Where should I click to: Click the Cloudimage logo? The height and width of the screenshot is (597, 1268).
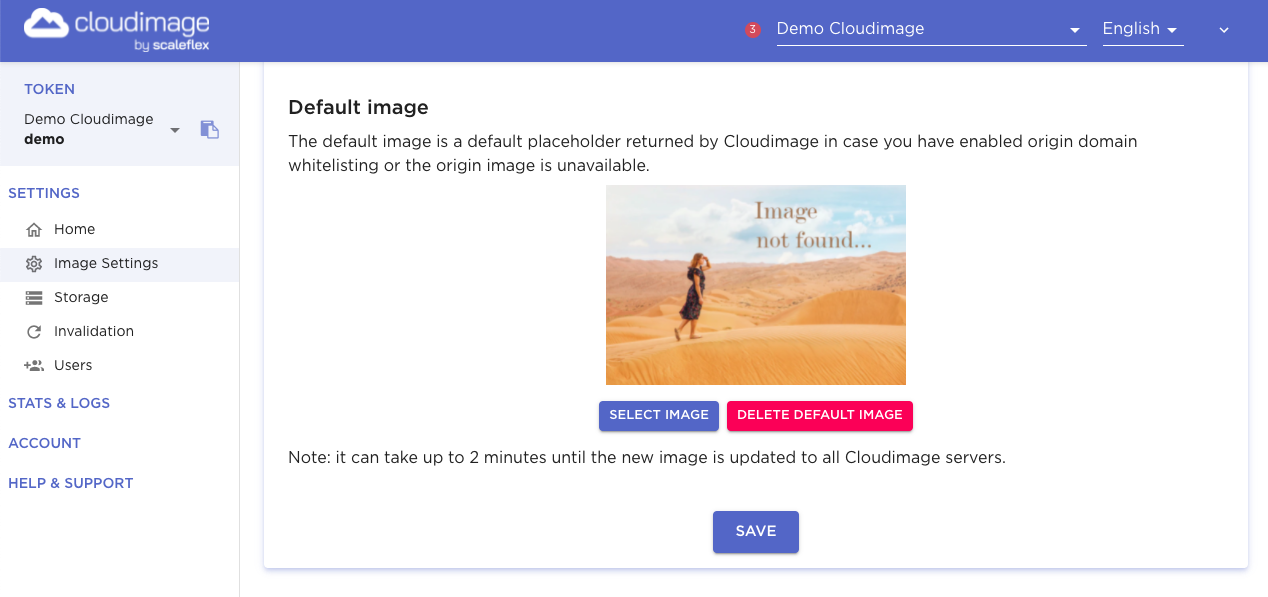[116, 30]
